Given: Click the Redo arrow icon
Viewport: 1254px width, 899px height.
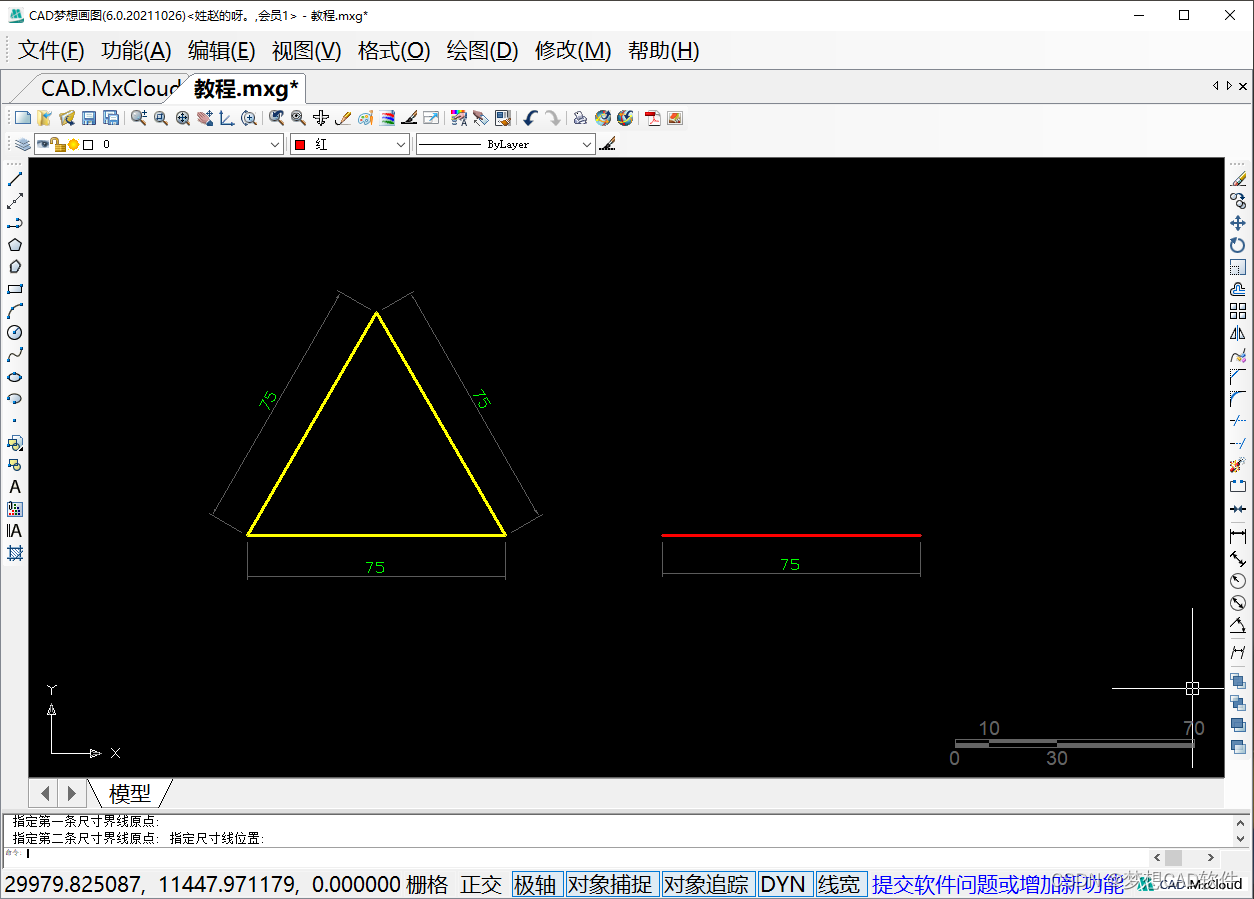Looking at the screenshot, I should pyautogui.click(x=552, y=118).
